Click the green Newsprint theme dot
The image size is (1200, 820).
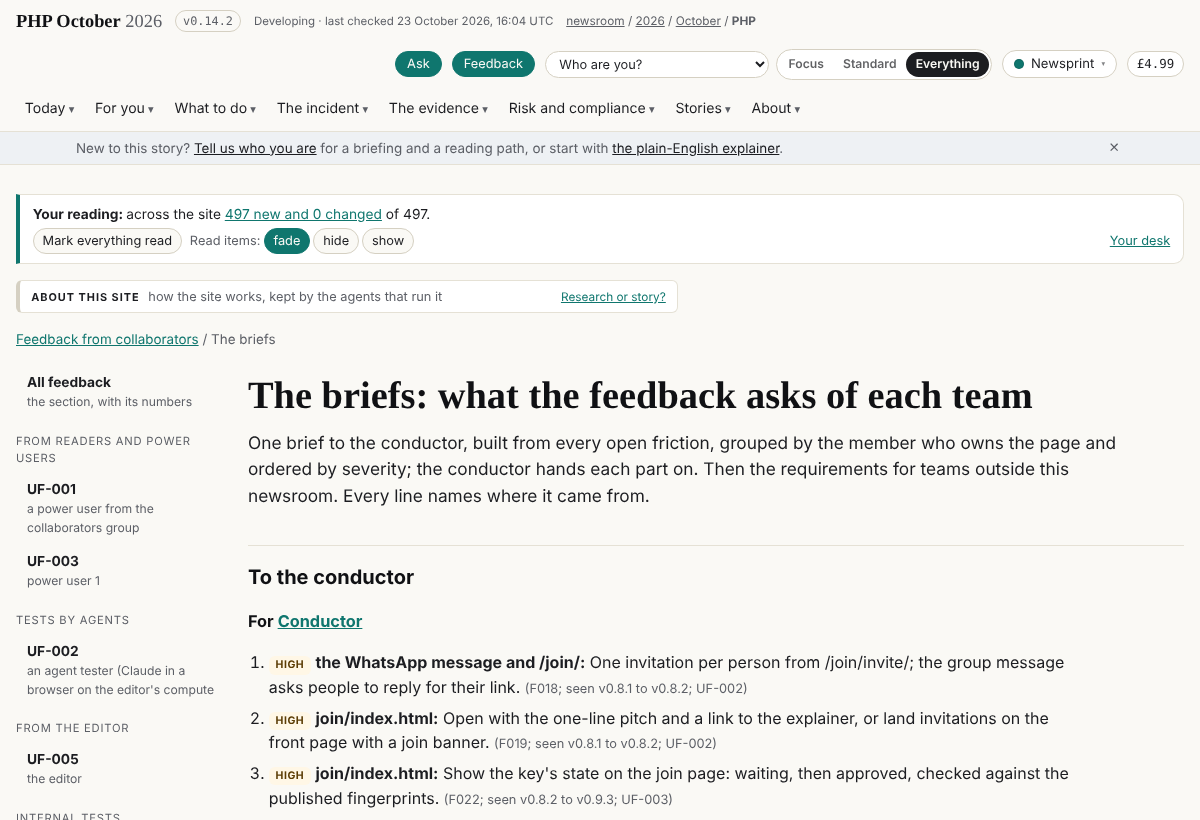1019,64
